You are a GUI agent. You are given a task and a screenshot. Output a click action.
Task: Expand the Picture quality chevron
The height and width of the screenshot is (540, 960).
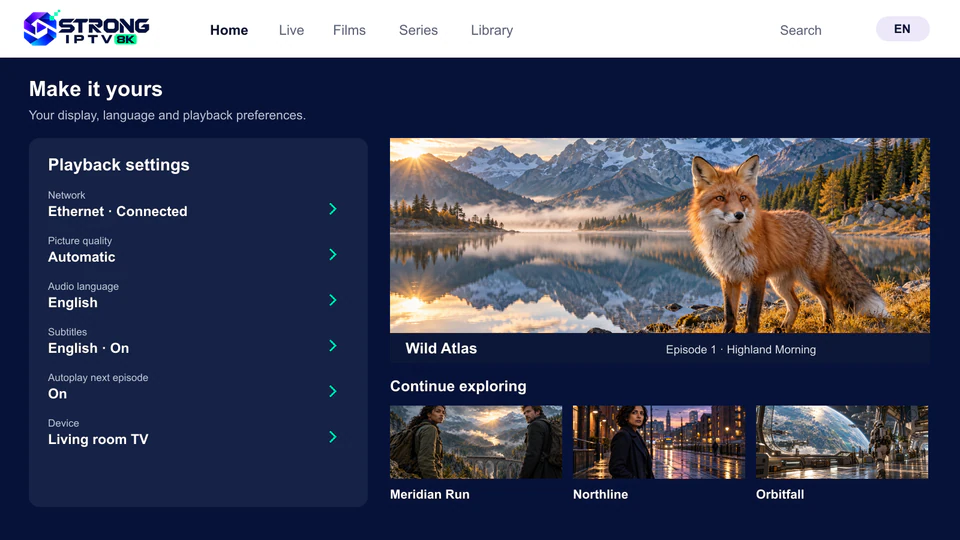click(x=333, y=254)
